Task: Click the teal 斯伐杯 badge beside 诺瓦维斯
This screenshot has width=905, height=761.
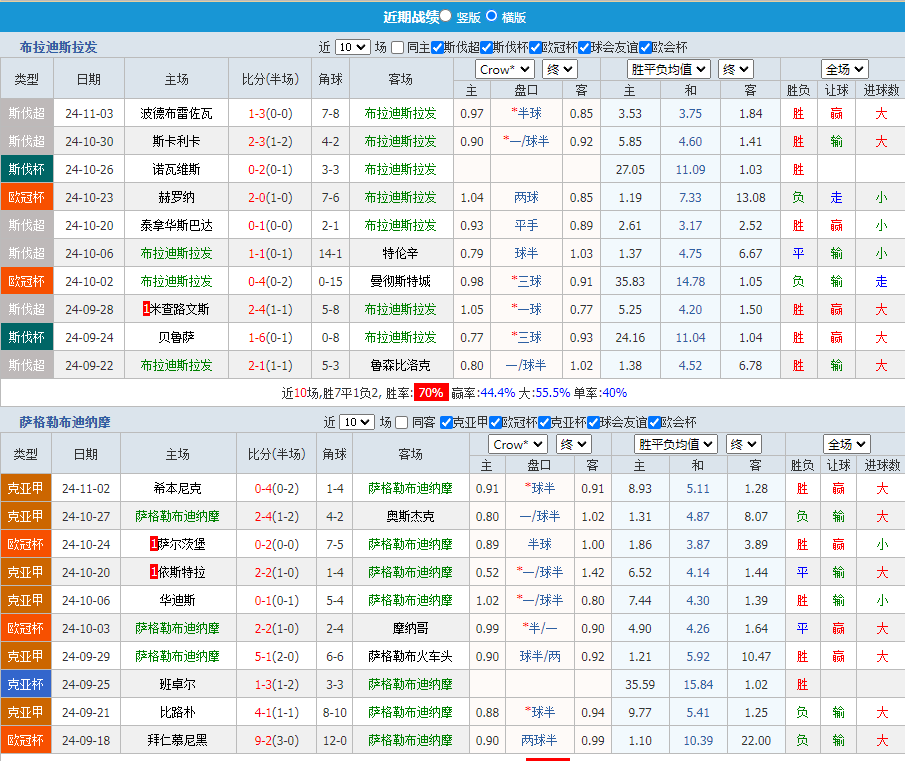Action: tap(27, 169)
